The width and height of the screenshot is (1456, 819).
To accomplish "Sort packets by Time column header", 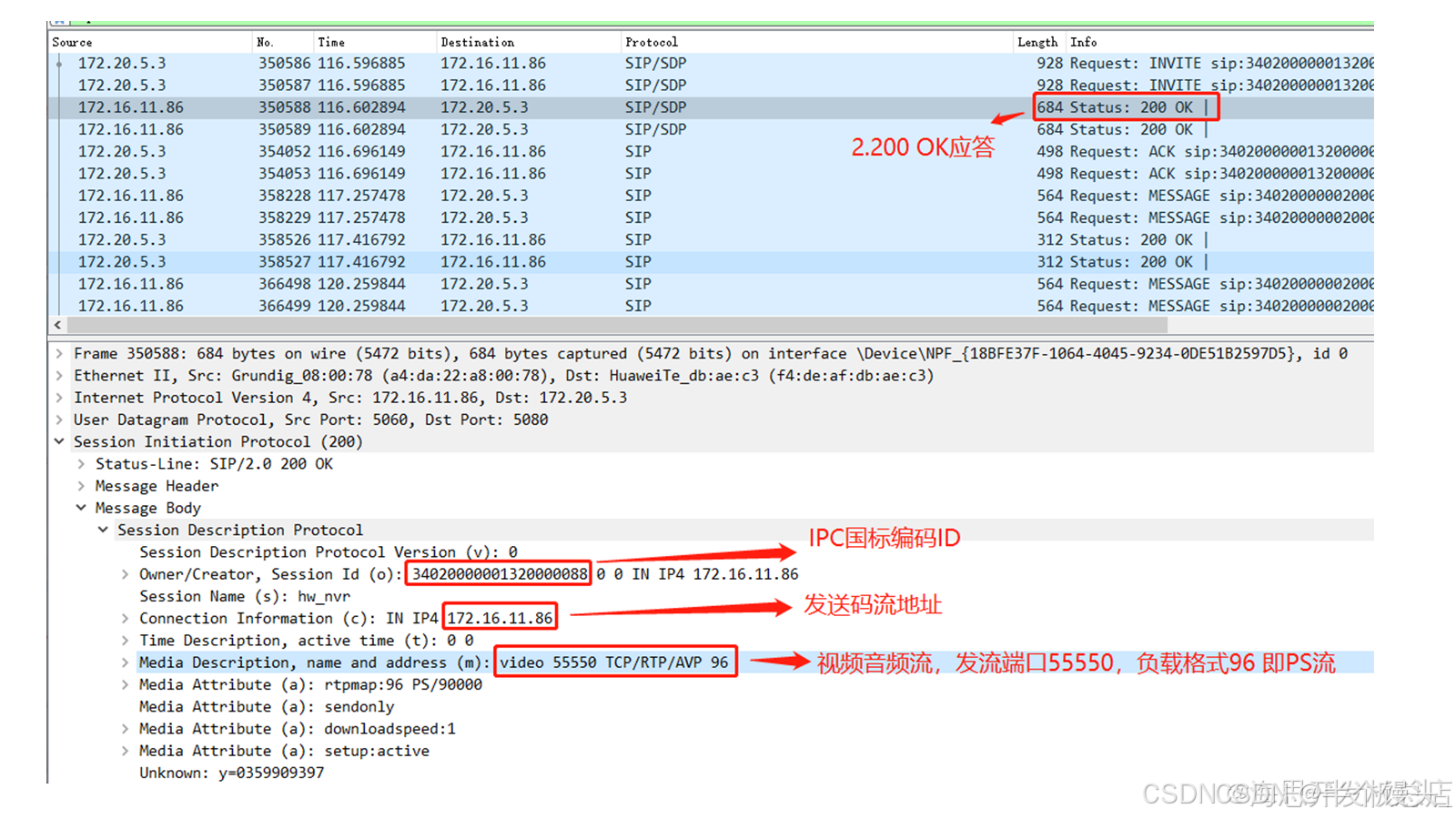I will [375, 42].
